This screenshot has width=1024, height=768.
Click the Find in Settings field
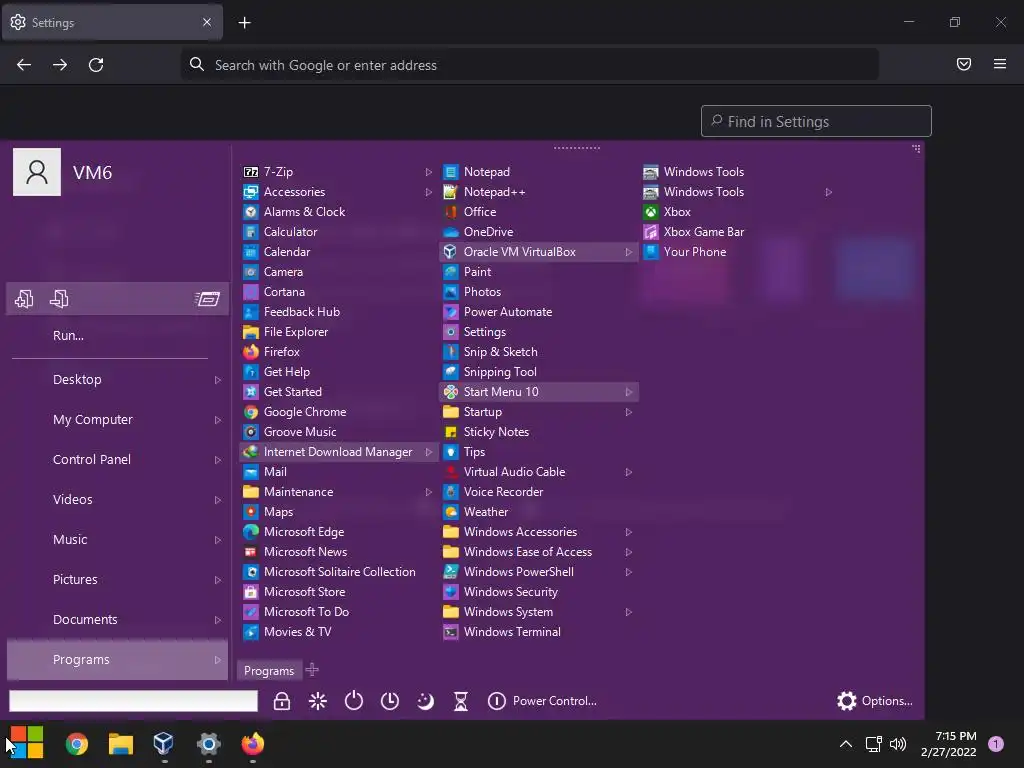[816, 121]
